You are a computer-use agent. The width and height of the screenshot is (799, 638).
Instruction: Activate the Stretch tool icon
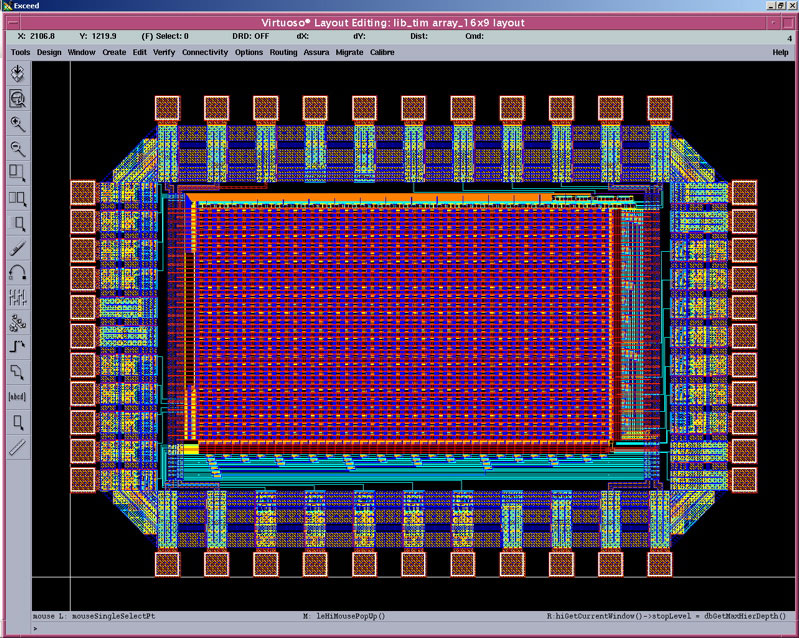coord(17,173)
